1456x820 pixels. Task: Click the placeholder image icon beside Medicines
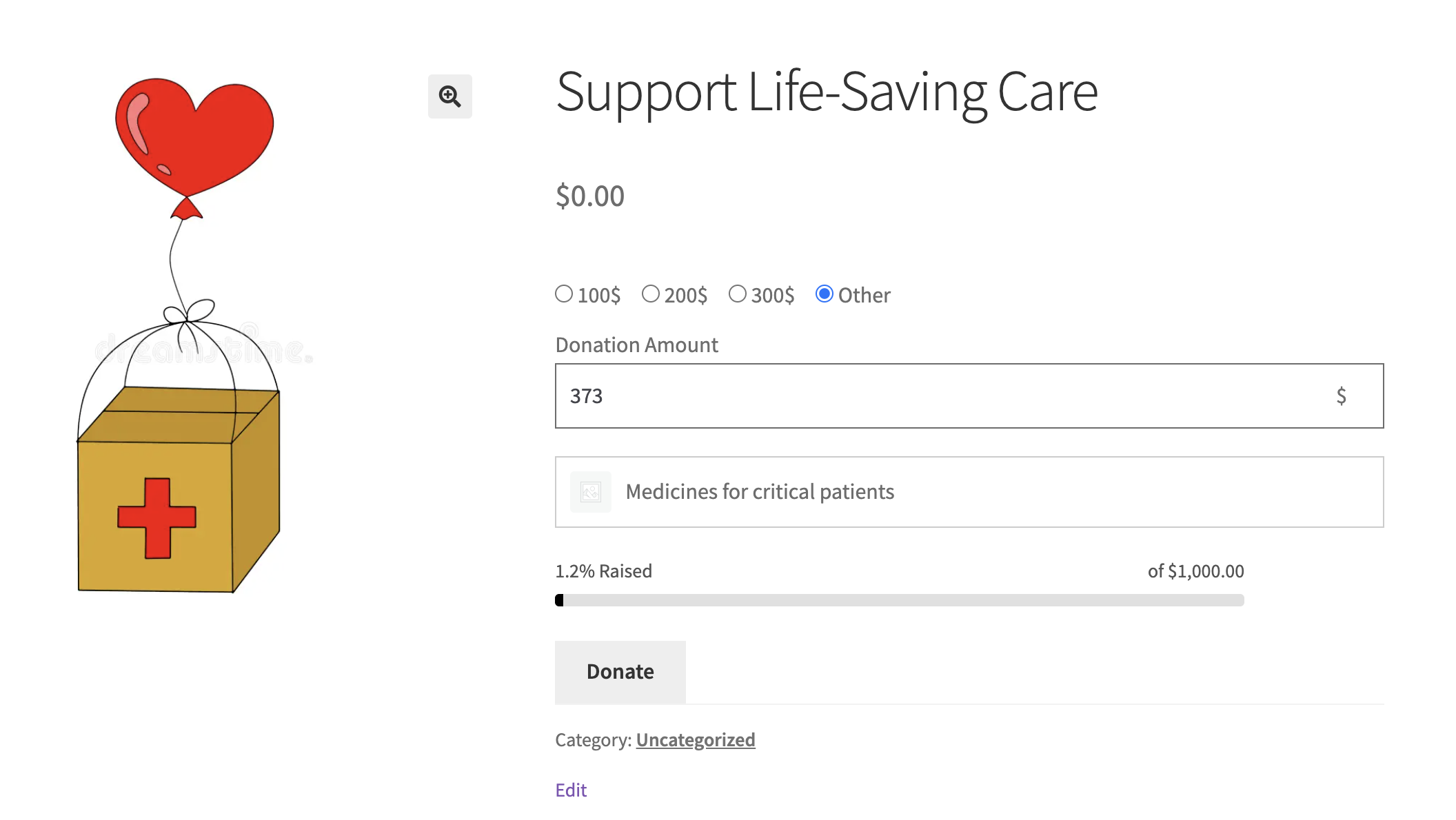click(x=590, y=492)
